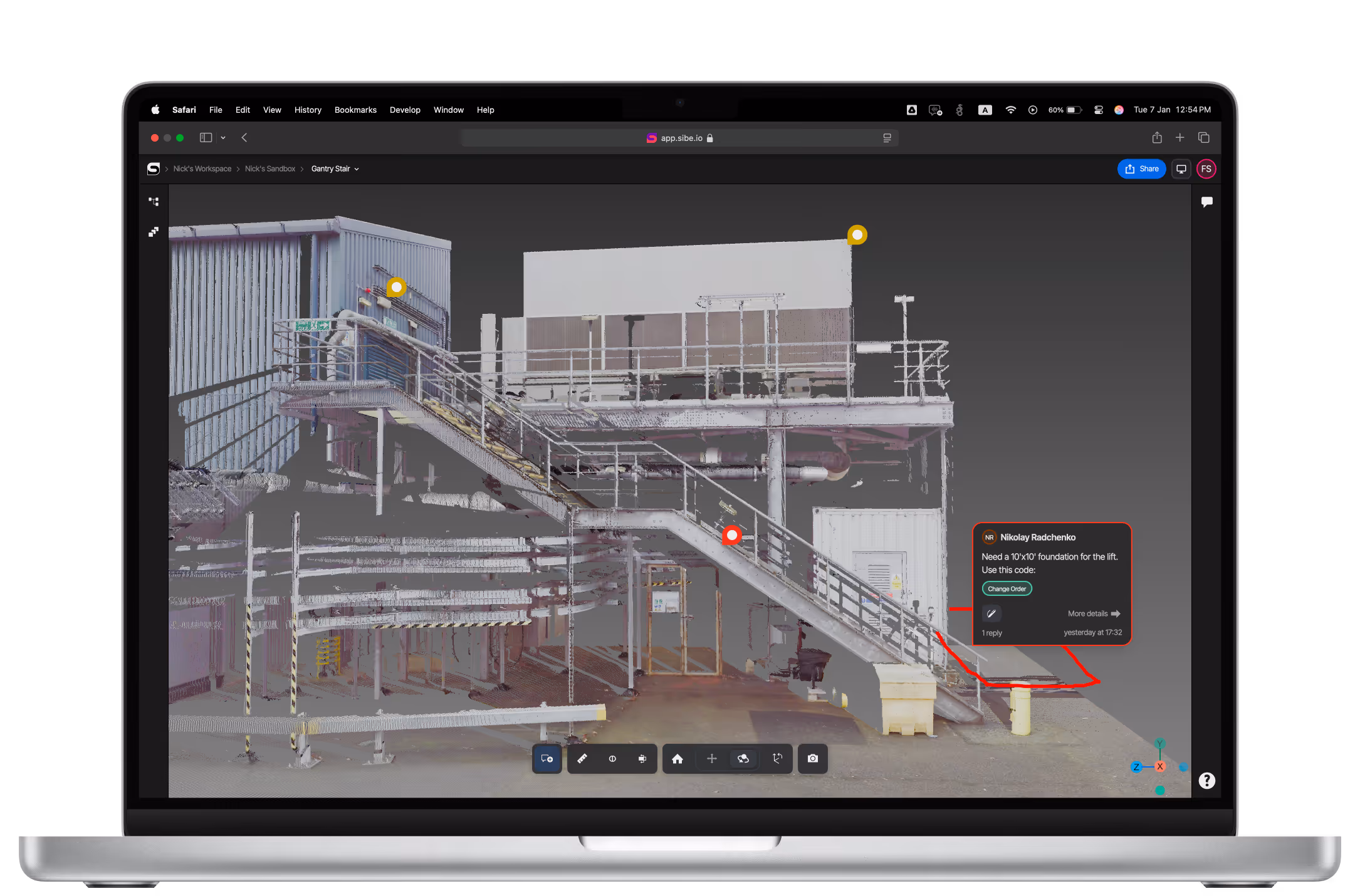Select the red comment pin on the stairs
This screenshot has height=896, width=1360.
tap(731, 535)
